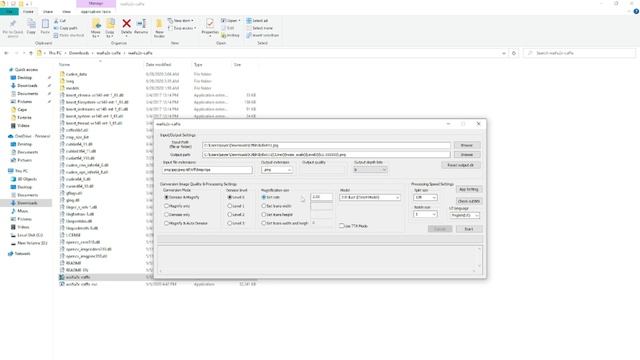This screenshot has width=640, height=360.
Task: Switch to the Share ribbon tab
Action: [48, 12]
